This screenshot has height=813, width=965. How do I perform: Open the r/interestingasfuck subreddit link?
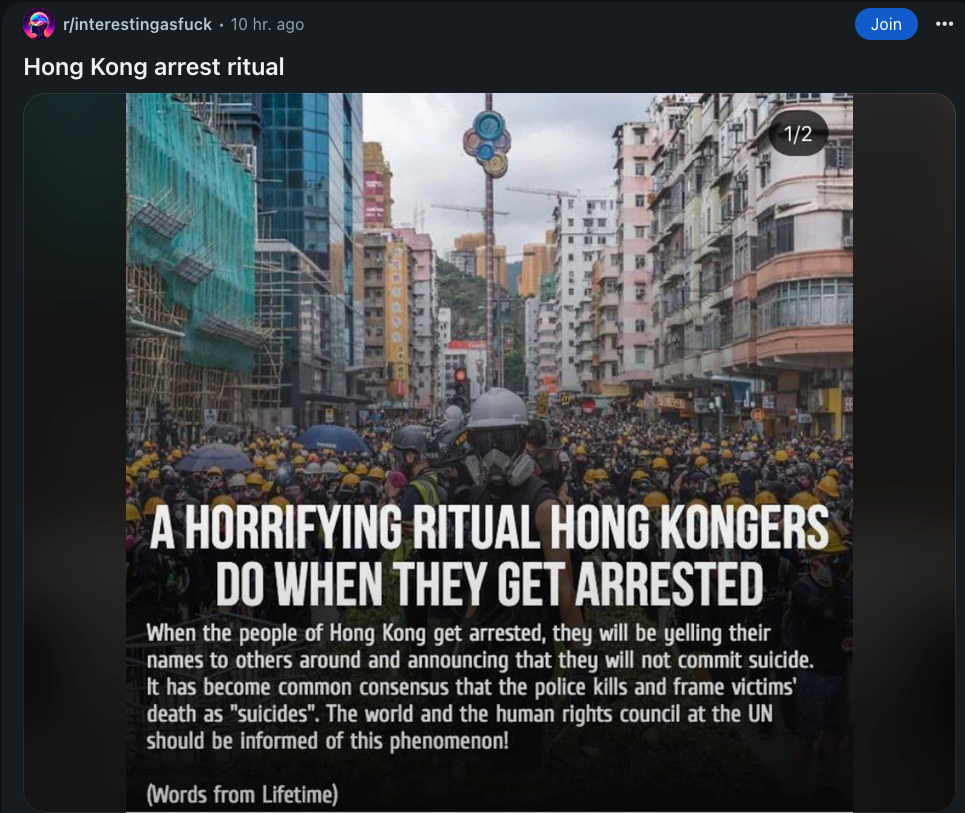(137, 25)
